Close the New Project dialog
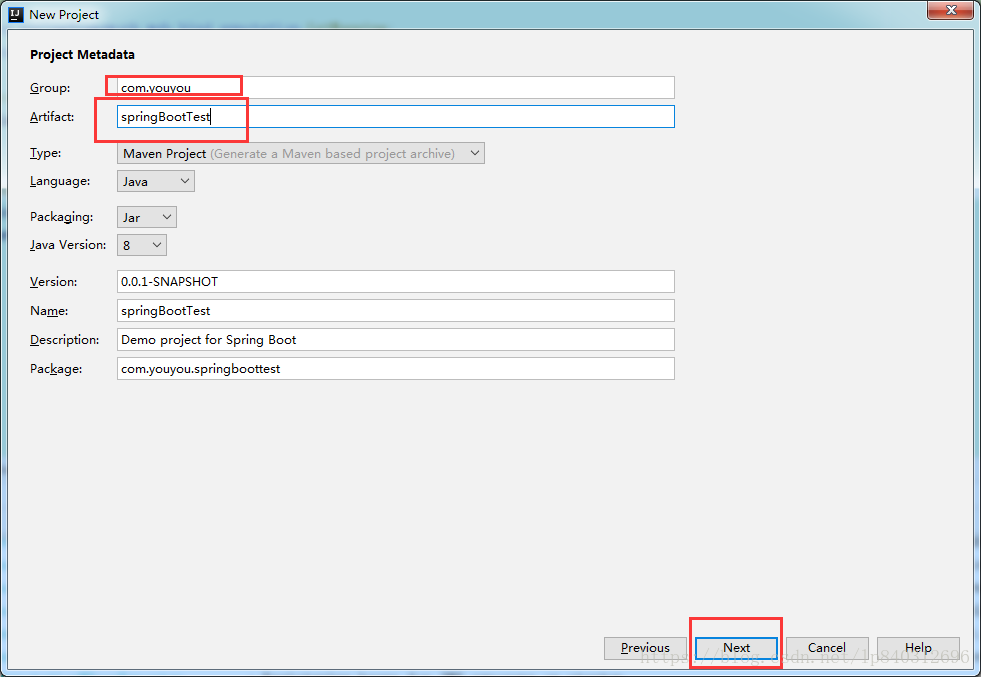 pyautogui.click(x=950, y=10)
